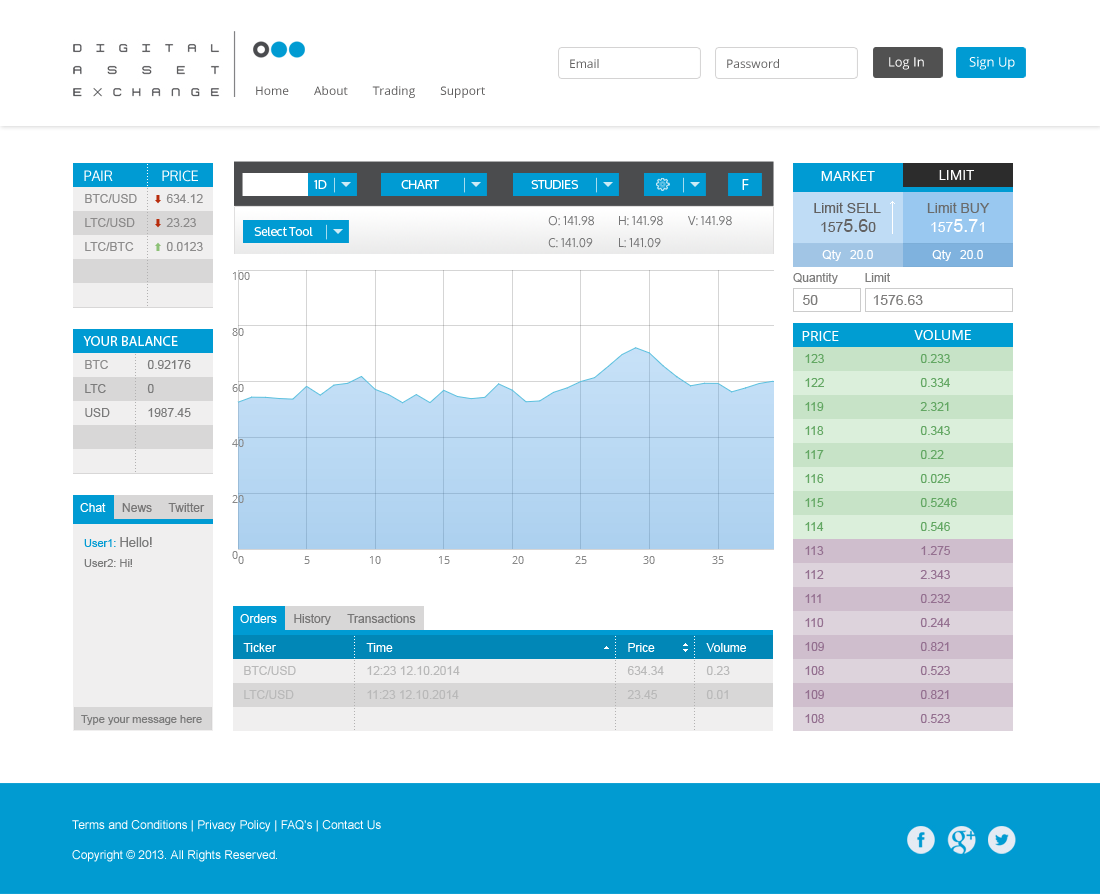Screen dimensions: 1100x894
Task: Select the Limit SELL 1575.60 side
Action: coord(847,215)
